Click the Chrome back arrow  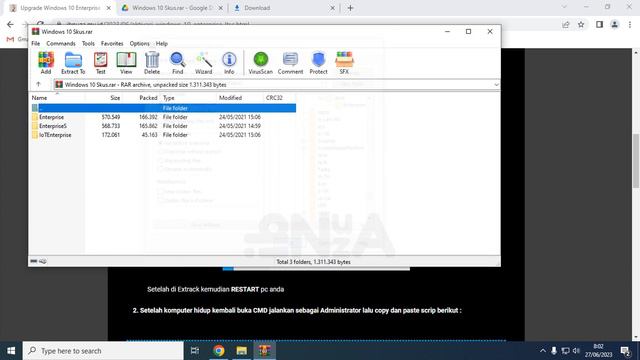coord(11,24)
